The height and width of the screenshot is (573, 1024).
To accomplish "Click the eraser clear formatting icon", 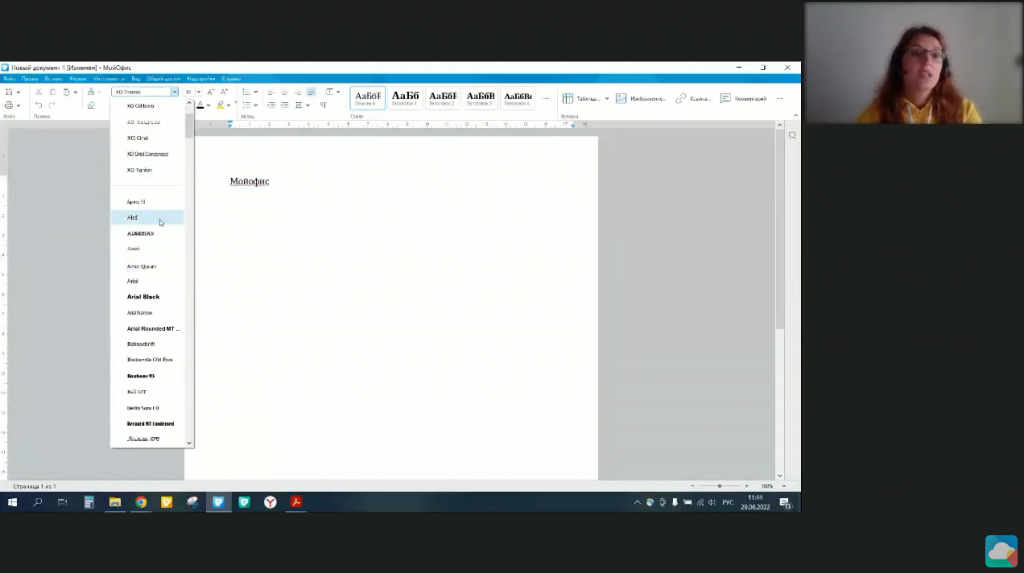I will coord(91,105).
